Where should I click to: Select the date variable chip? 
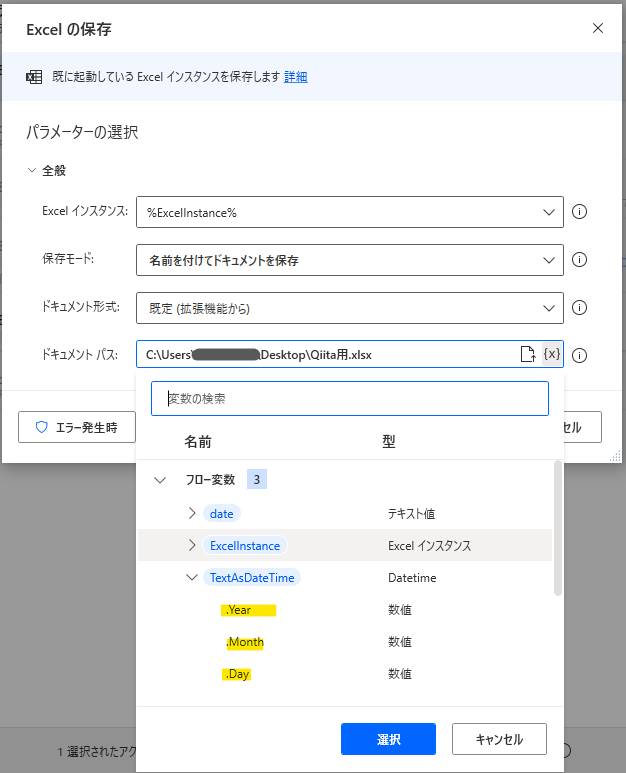tap(222, 514)
